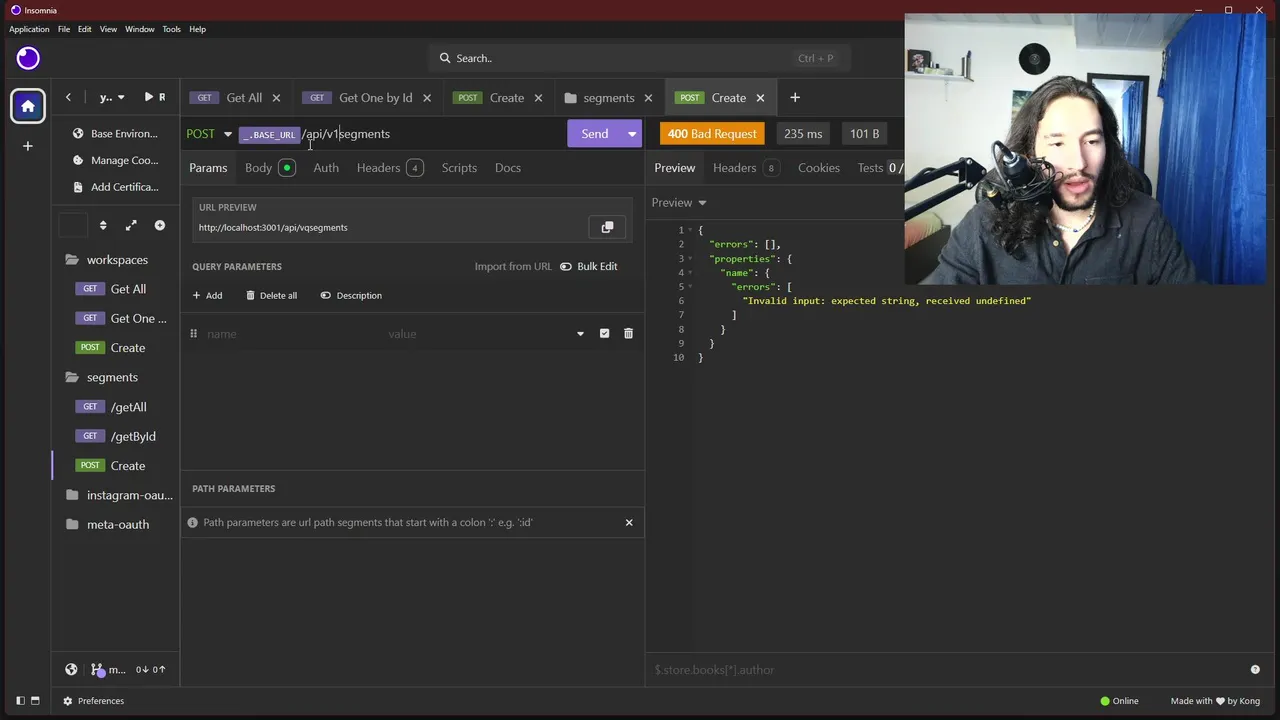Open response Headers tab

745,167
